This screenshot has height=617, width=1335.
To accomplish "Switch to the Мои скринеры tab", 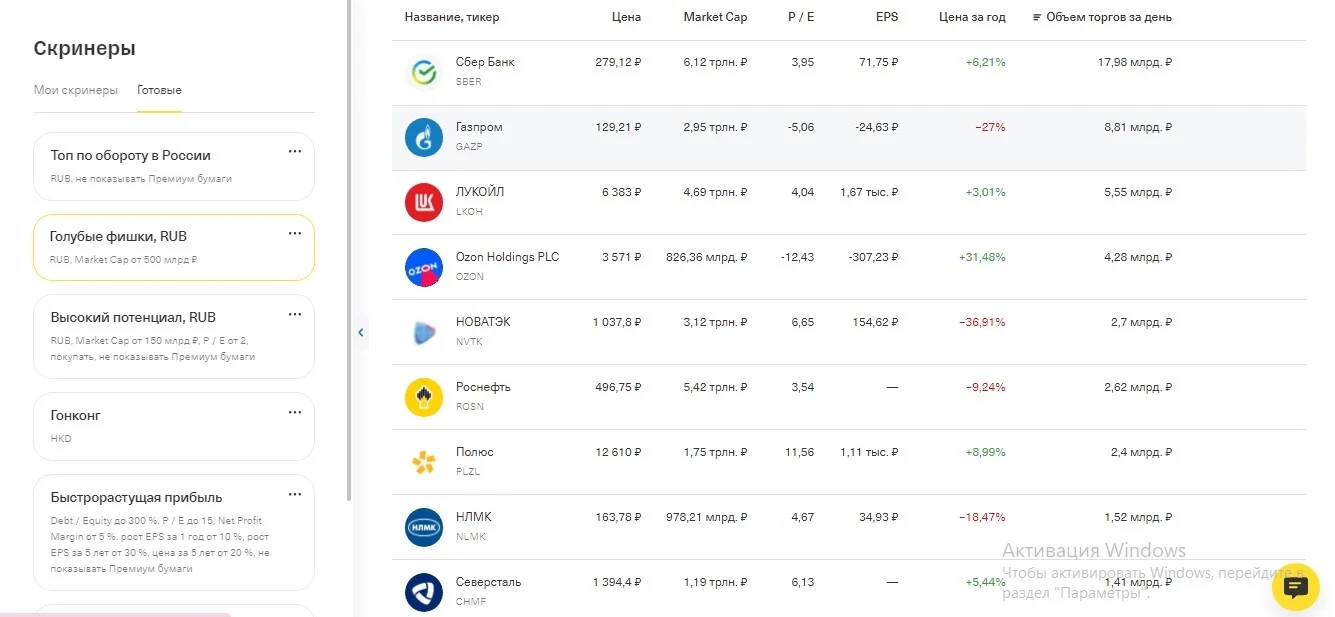I will pos(75,90).
